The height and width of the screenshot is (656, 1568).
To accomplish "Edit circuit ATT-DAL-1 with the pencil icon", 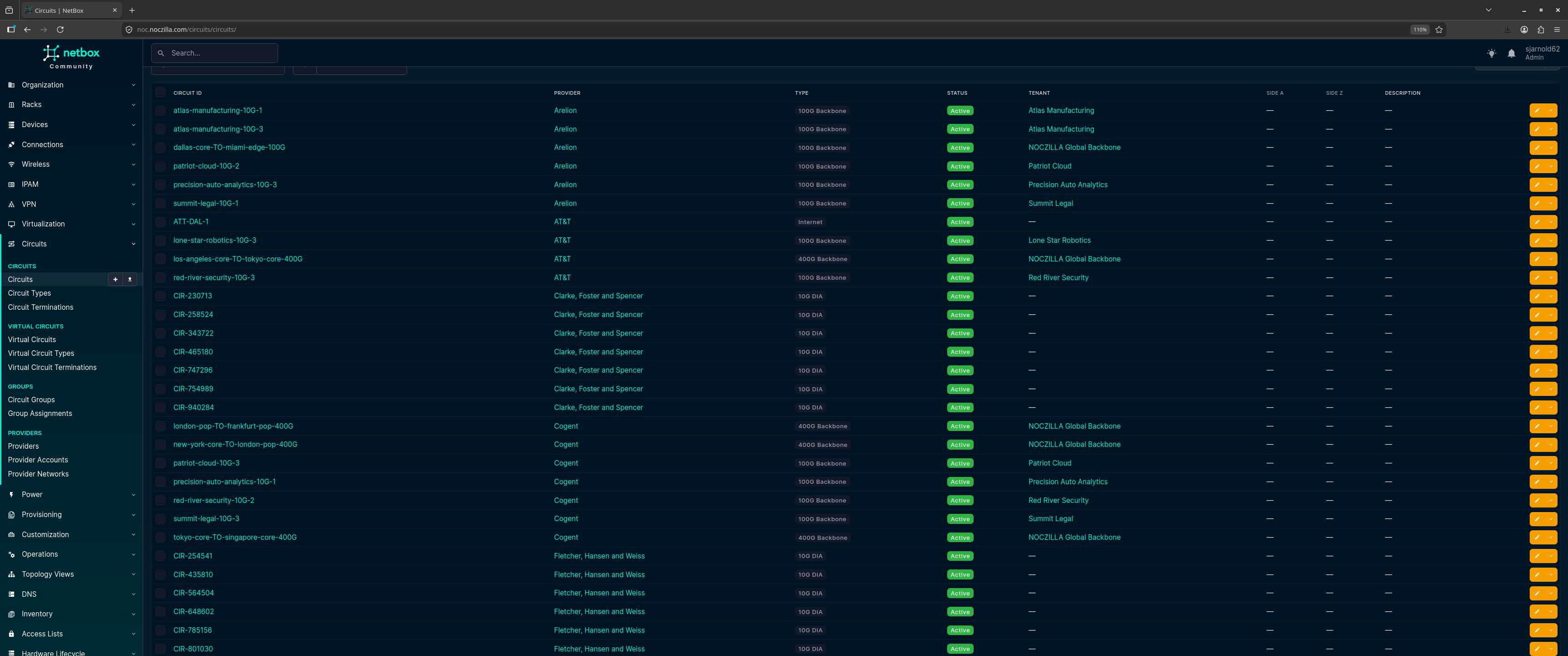I will coord(1537,222).
